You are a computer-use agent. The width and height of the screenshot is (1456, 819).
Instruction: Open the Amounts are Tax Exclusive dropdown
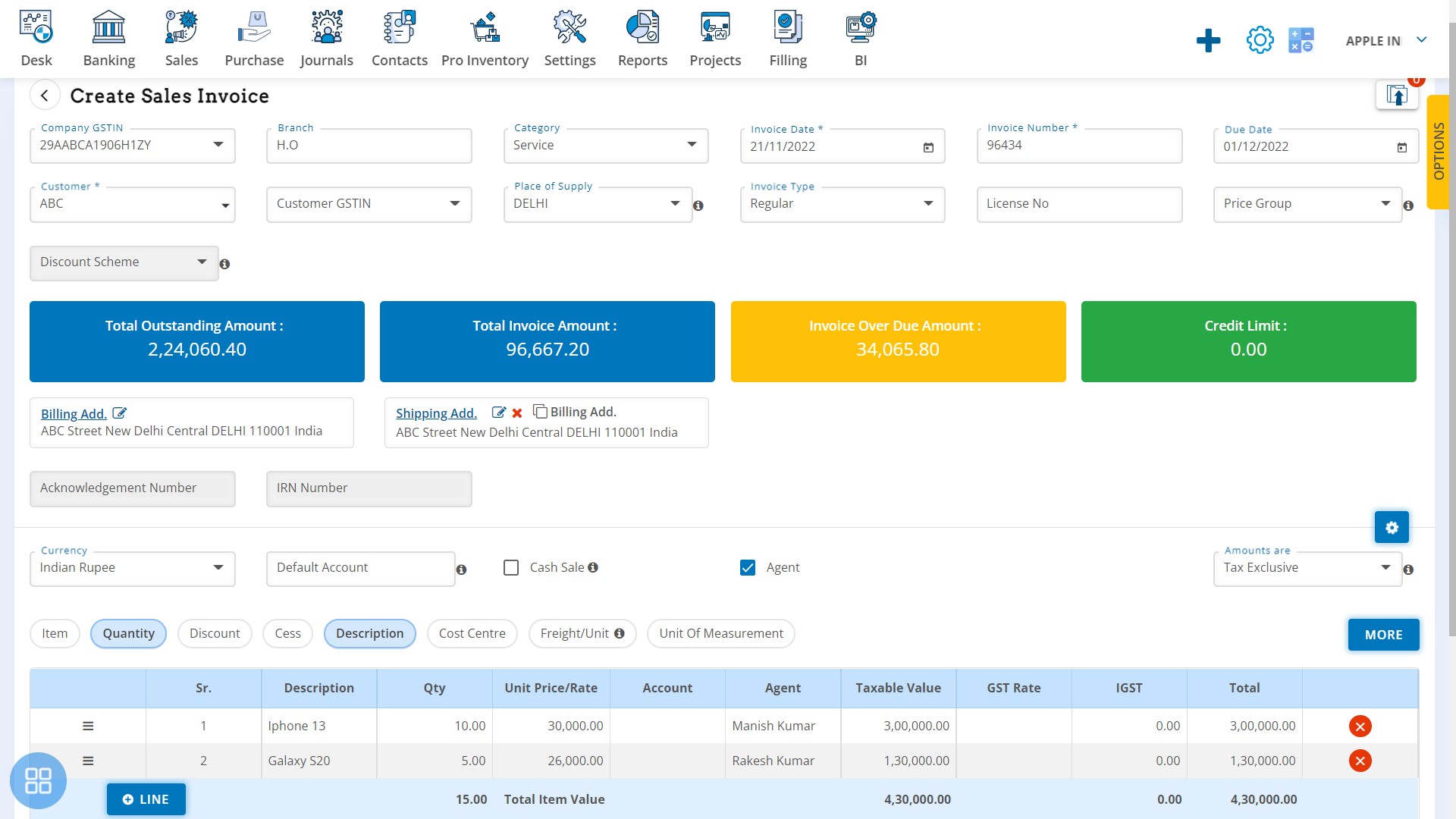[x=1307, y=568]
